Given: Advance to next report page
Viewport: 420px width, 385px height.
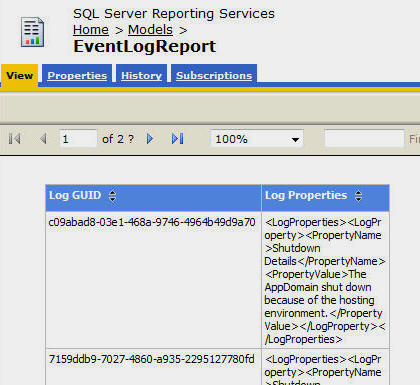Looking at the screenshot, I should point(150,138).
